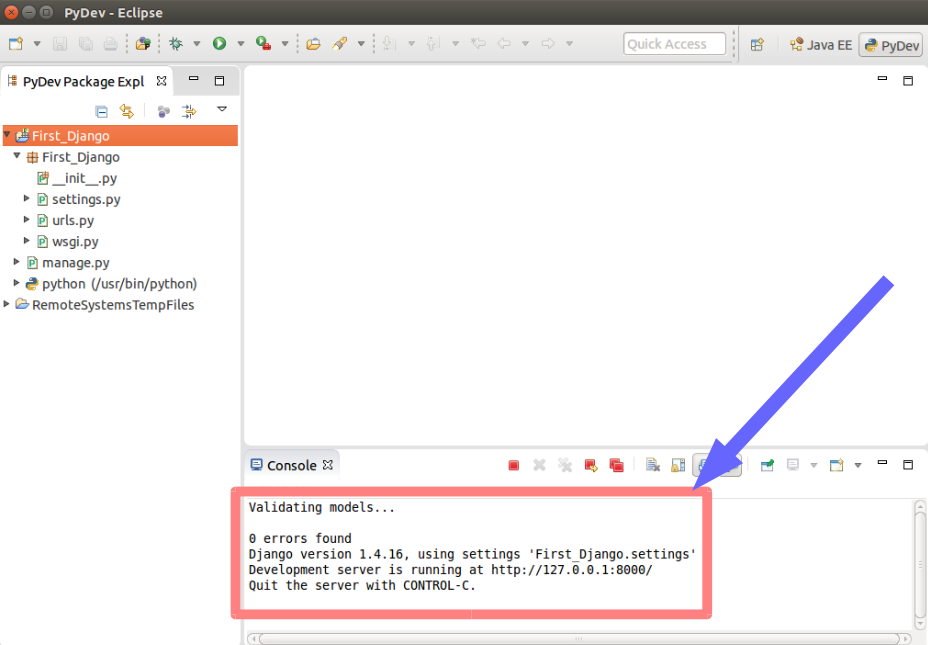Click Remove Launch icon in Console

coord(539,466)
